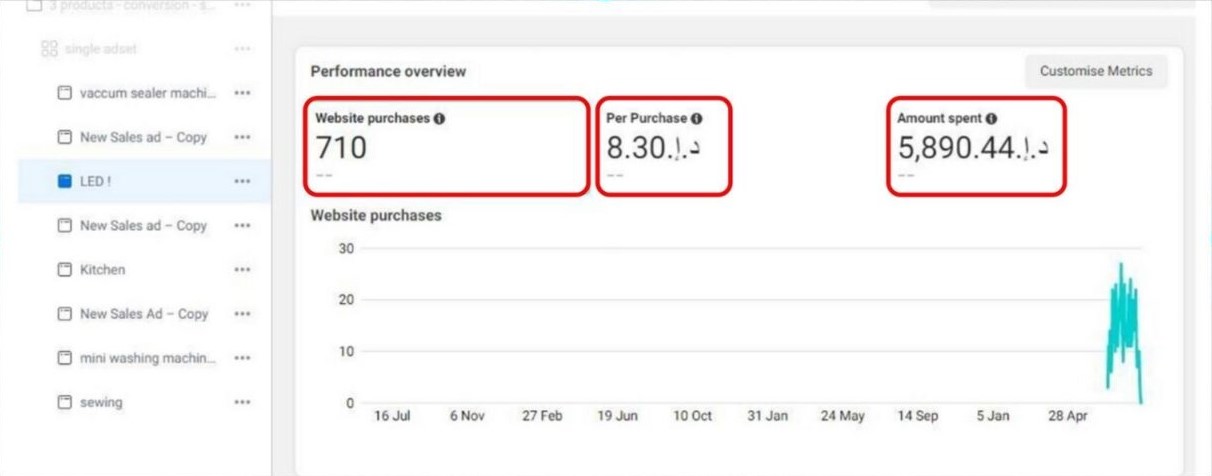Select the Website purchases metric card value
This screenshot has height=476, width=1212.
pos(341,148)
